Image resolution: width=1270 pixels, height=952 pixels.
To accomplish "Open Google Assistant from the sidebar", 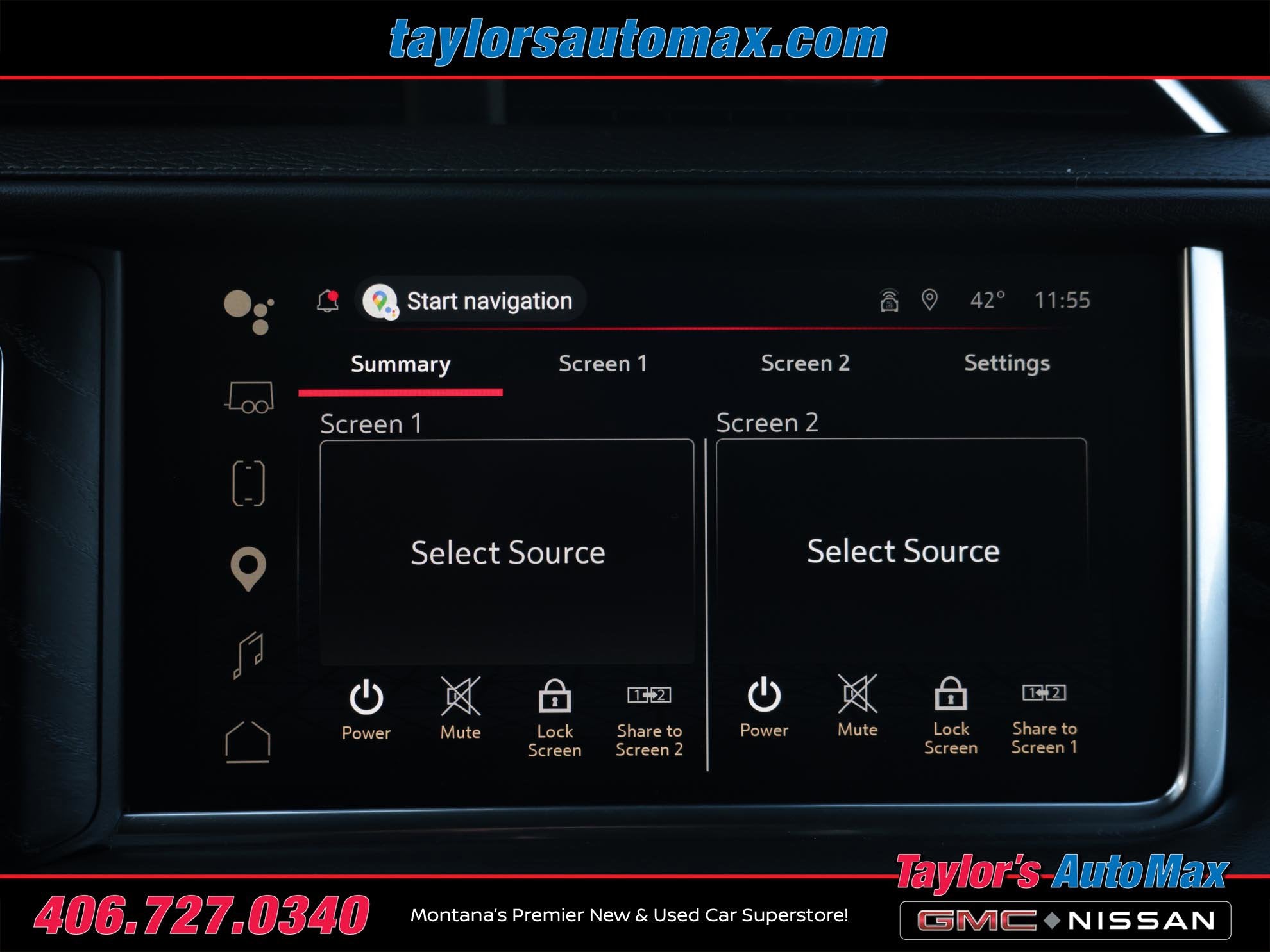I will 250,312.
